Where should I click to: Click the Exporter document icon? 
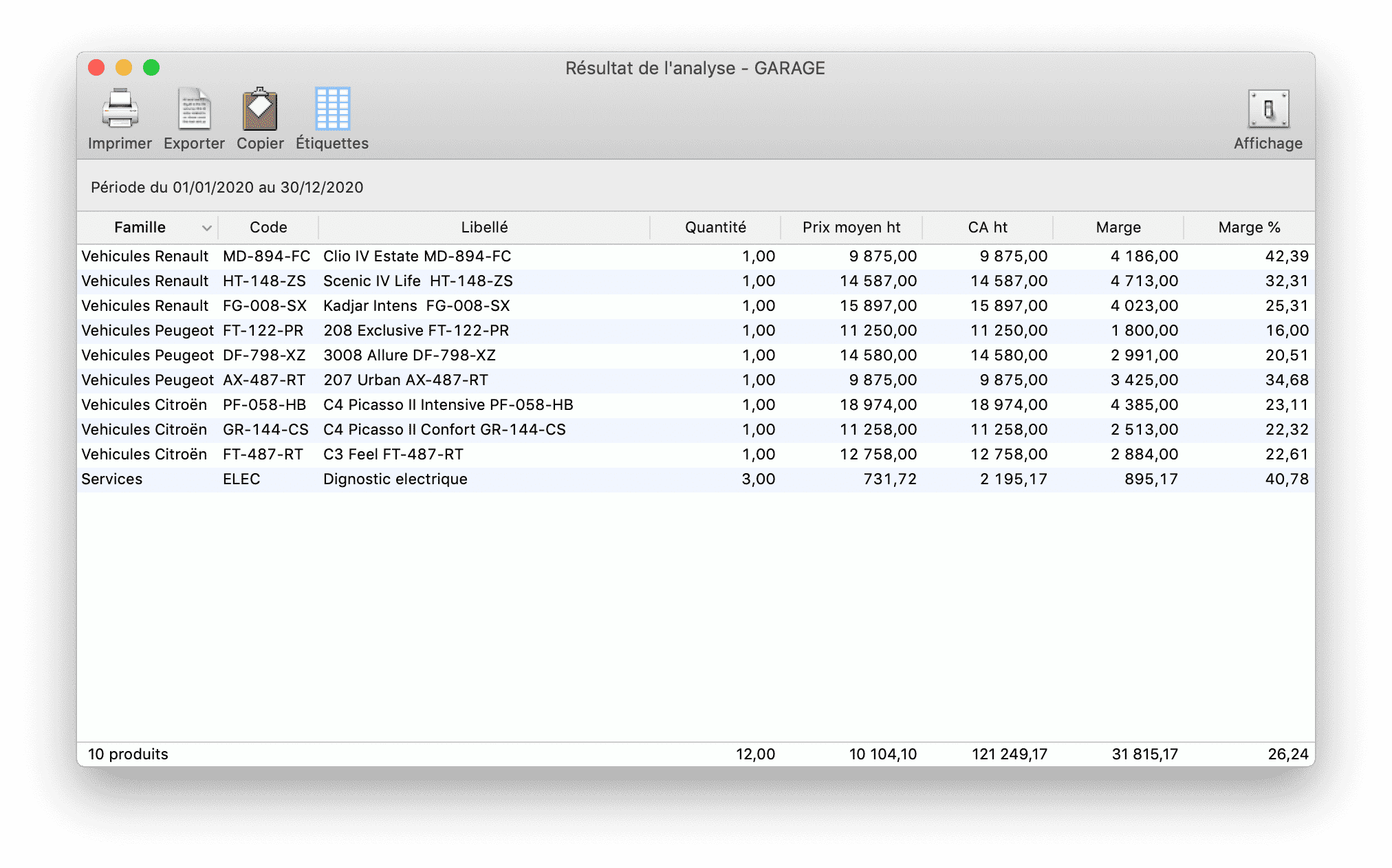[194, 109]
